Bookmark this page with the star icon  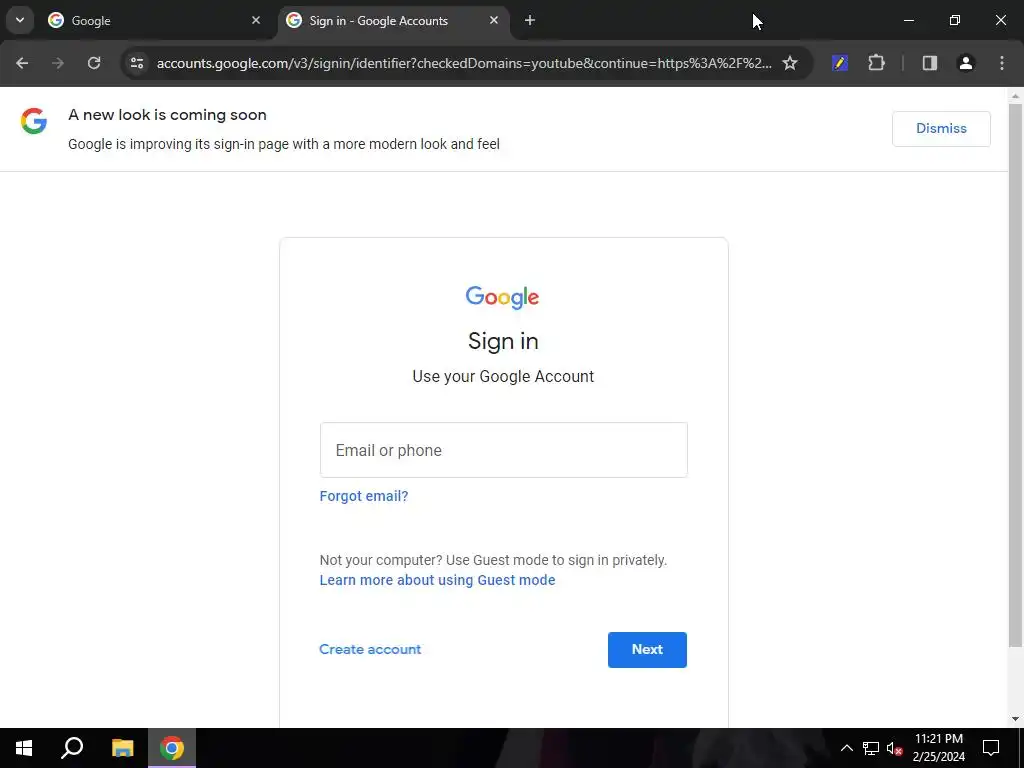(x=790, y=63)
